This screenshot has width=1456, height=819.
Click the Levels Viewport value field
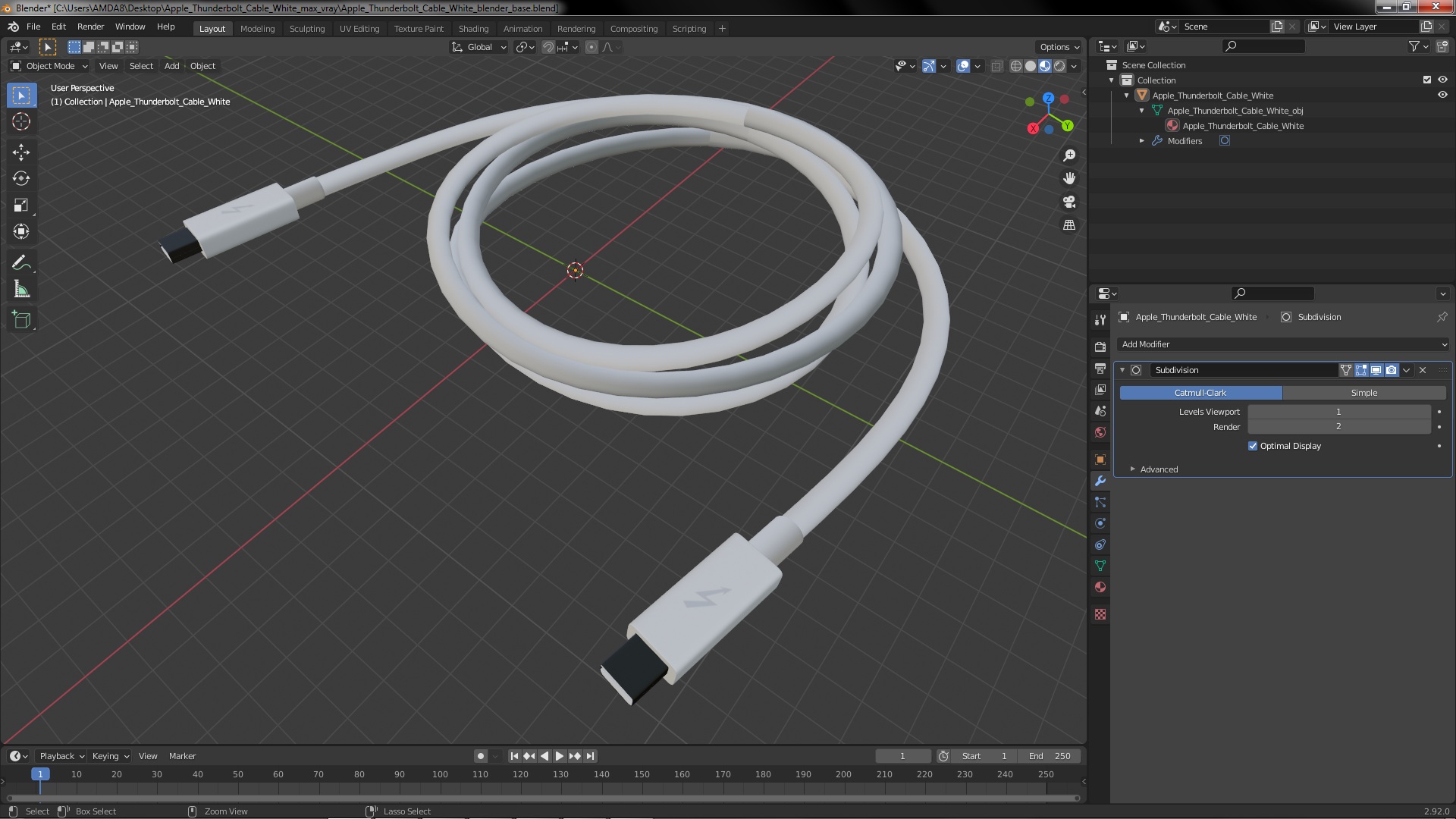(x=1338, y=412)
